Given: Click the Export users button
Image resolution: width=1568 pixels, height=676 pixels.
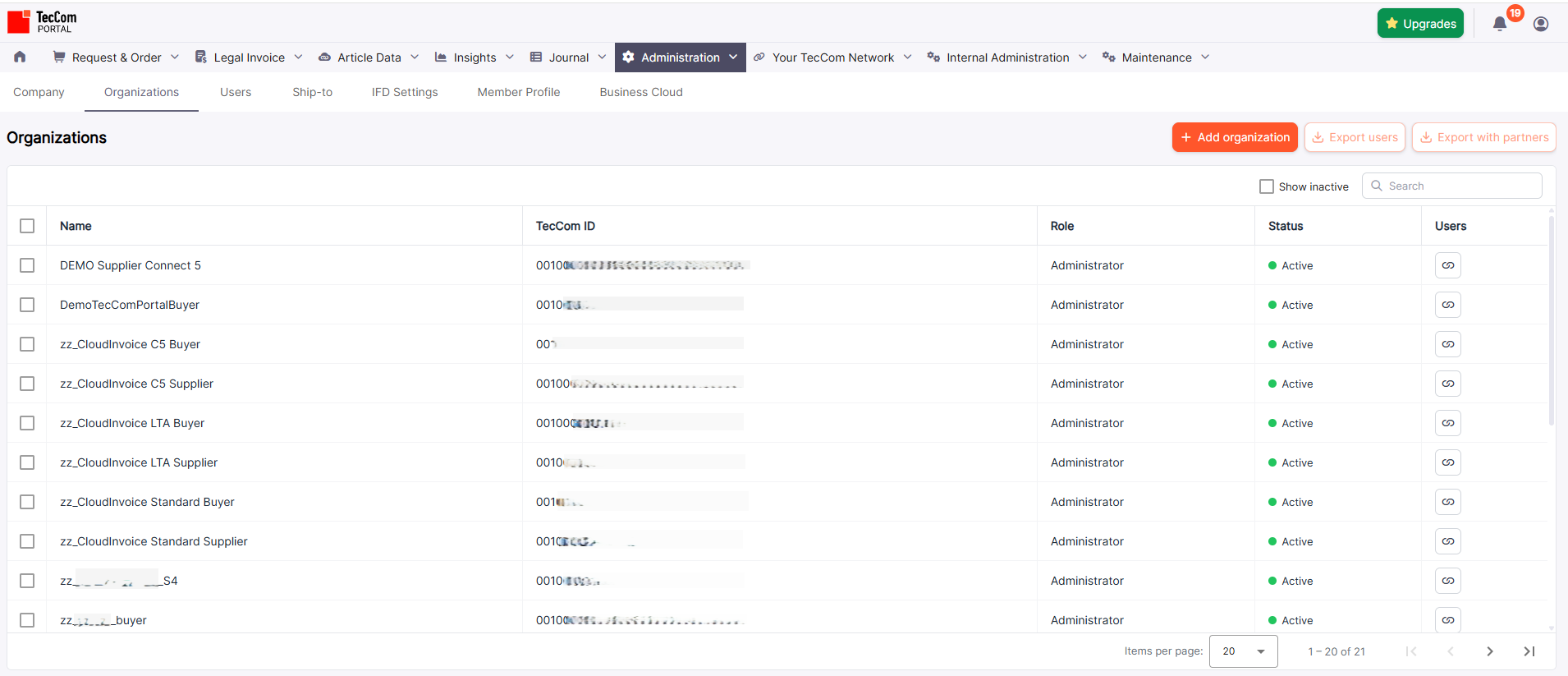Looking at the screenshot, I should pyautogui.click(x=1355, y=137).
